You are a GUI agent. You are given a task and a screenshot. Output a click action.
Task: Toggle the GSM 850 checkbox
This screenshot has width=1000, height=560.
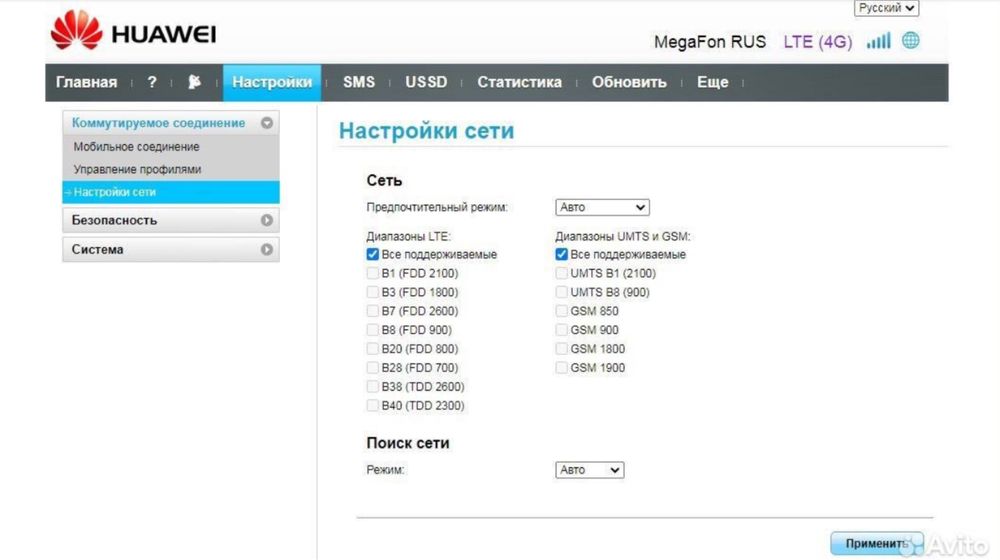(561, 311)
